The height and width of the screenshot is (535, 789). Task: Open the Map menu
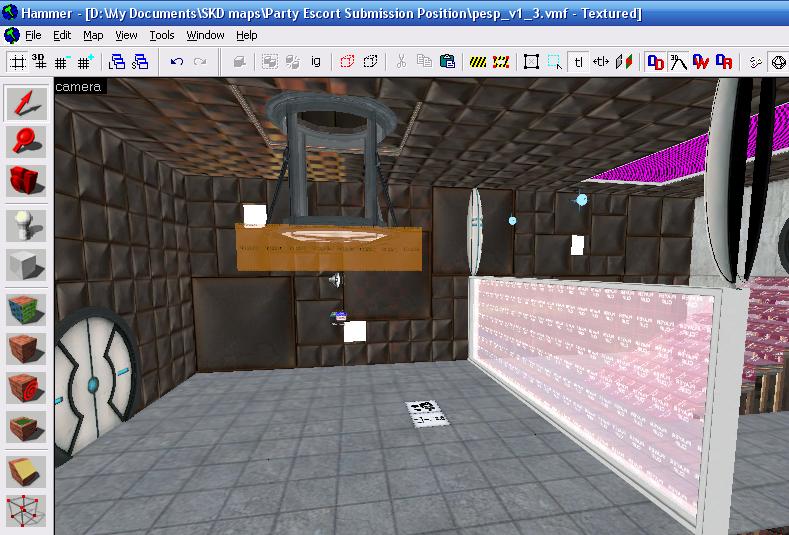point(93,35)
